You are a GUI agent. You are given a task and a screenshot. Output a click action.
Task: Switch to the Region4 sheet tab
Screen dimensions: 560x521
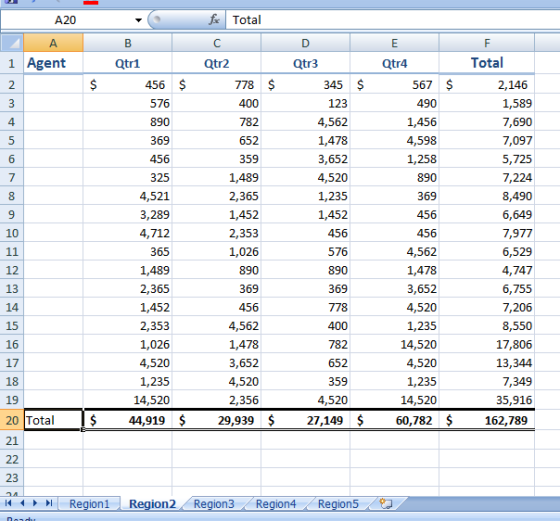point(276,504)
